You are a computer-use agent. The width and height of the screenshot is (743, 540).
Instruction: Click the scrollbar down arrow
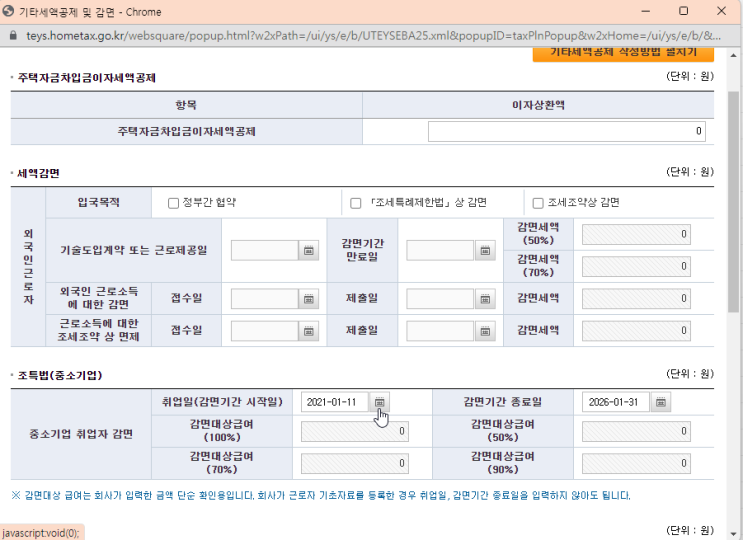pos(734,533)
